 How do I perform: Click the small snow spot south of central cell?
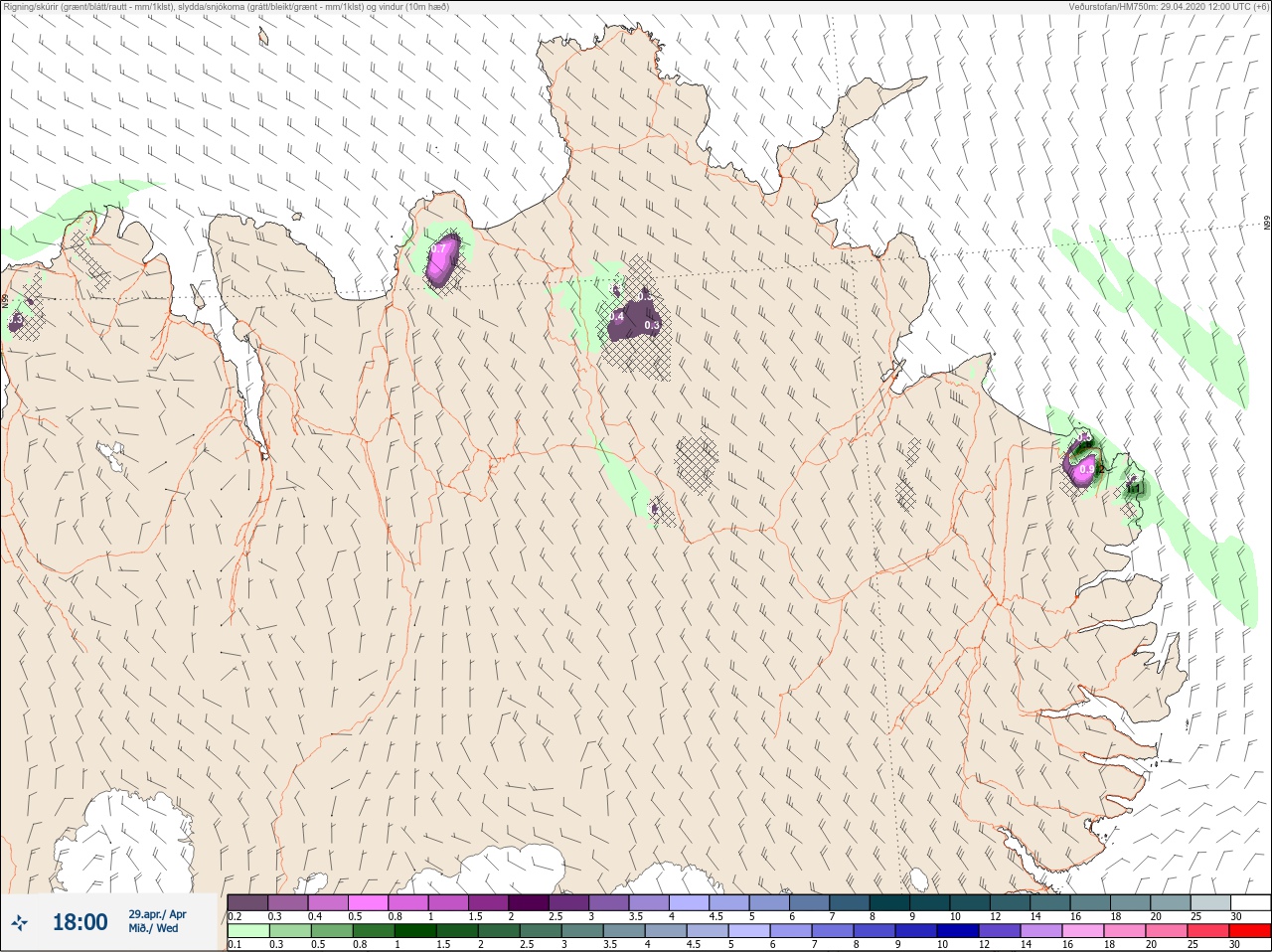pos(654,509)
